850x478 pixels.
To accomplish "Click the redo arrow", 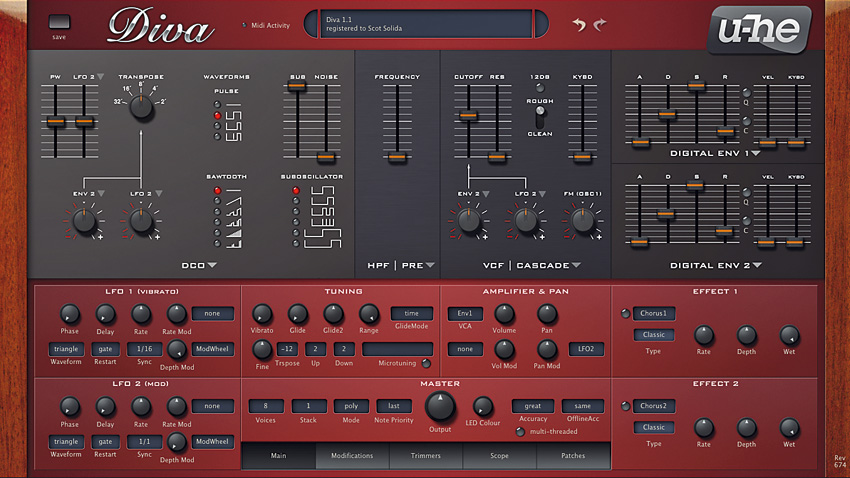I will pos(600,24).
